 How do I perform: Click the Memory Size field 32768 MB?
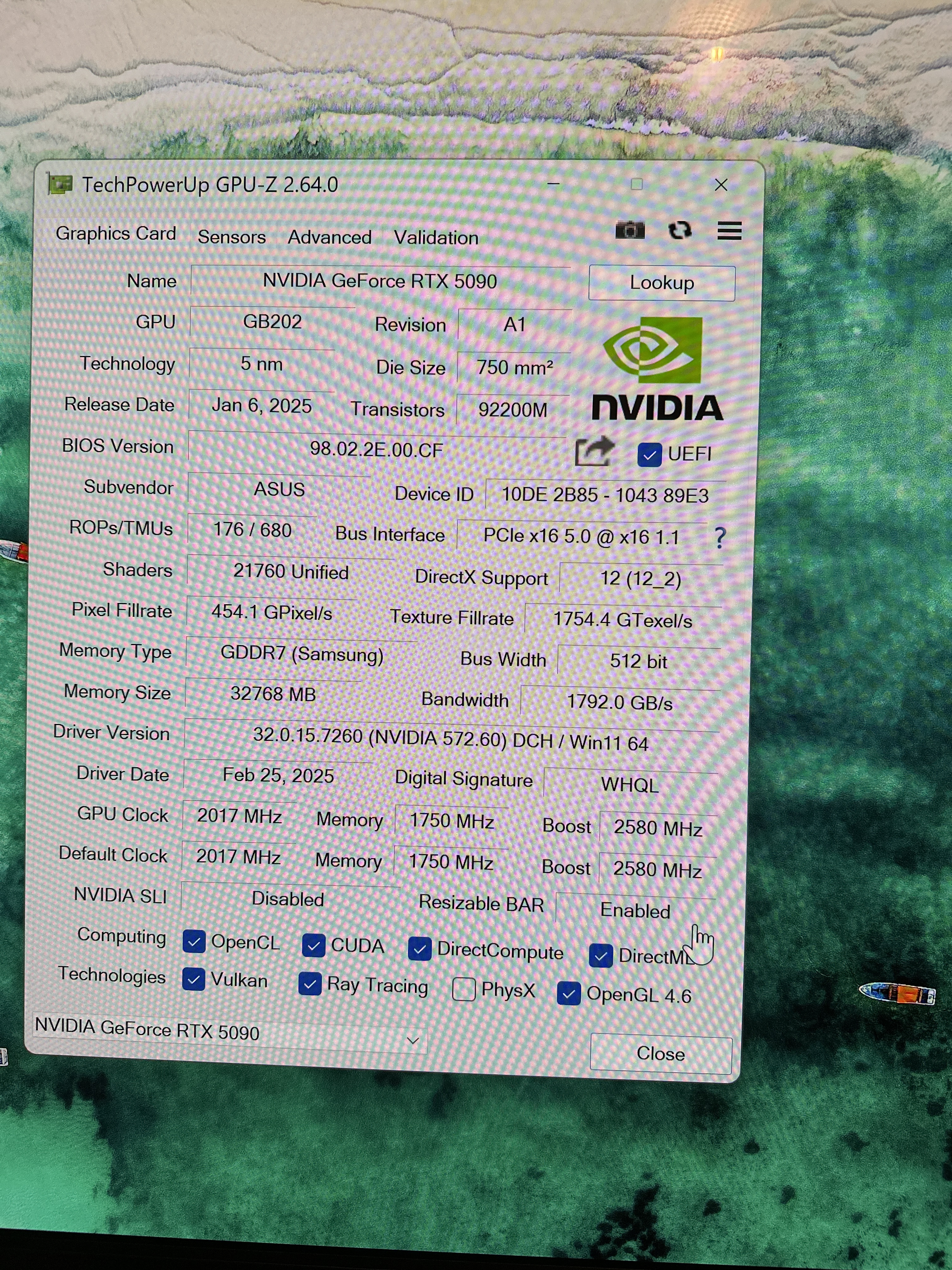273,694
